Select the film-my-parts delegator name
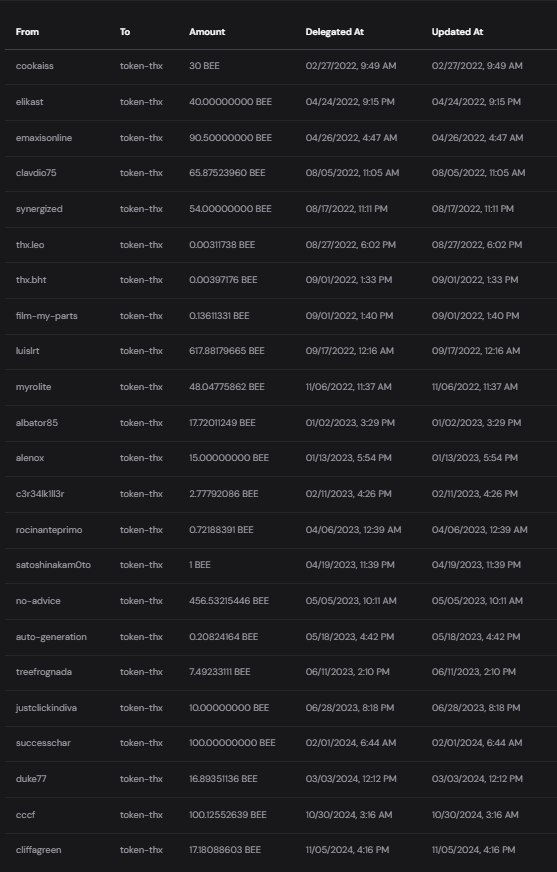 (x=47, y=316)
